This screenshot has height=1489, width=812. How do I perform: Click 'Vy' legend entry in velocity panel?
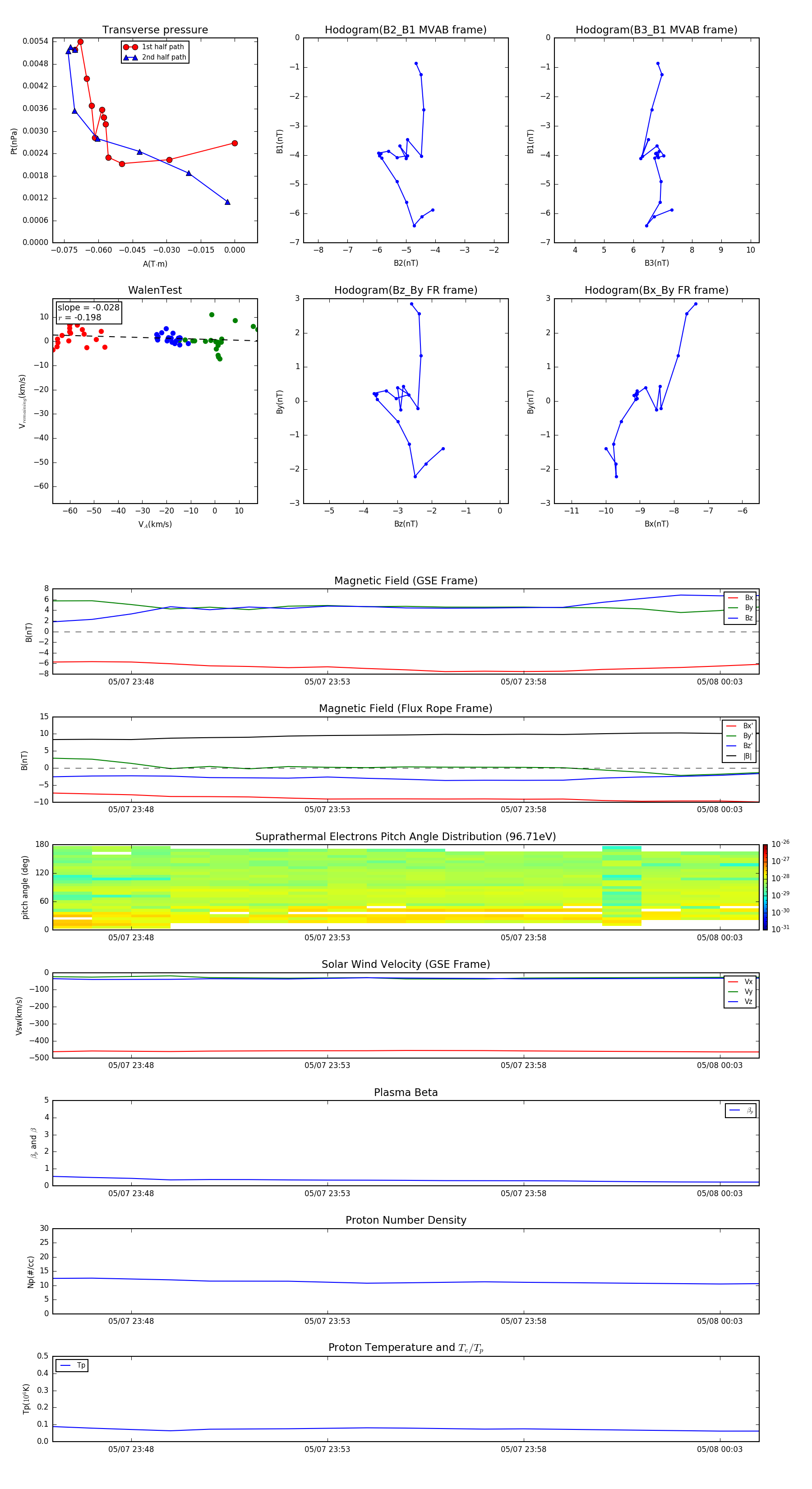(x=740, y=991)
